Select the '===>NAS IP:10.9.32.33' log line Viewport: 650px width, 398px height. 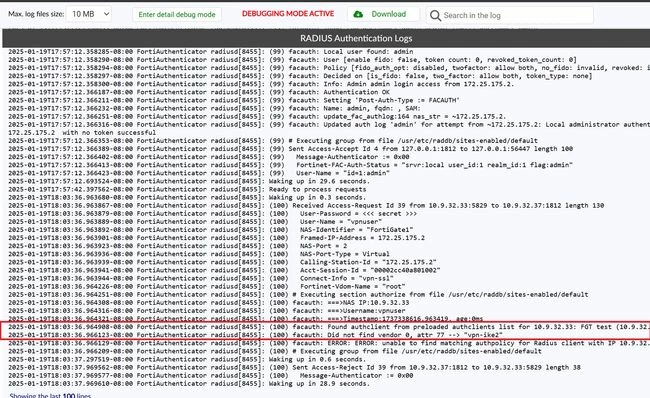pos(209,303)
